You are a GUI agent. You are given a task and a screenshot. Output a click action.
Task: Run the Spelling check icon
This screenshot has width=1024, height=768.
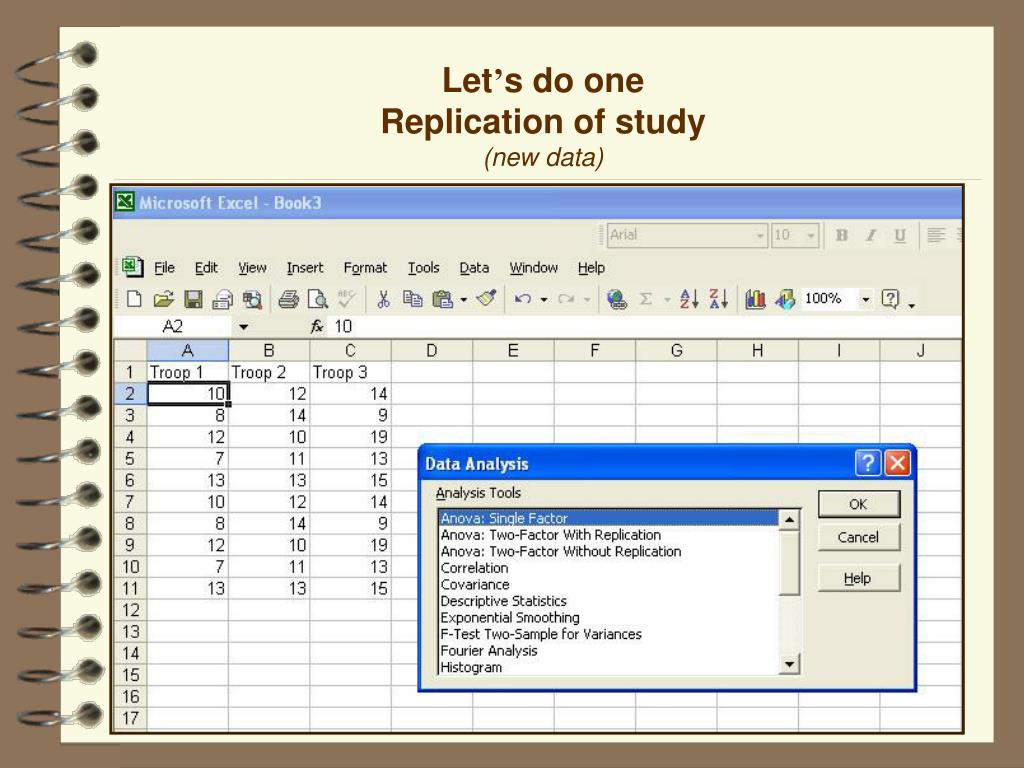(x=347, y=298)
